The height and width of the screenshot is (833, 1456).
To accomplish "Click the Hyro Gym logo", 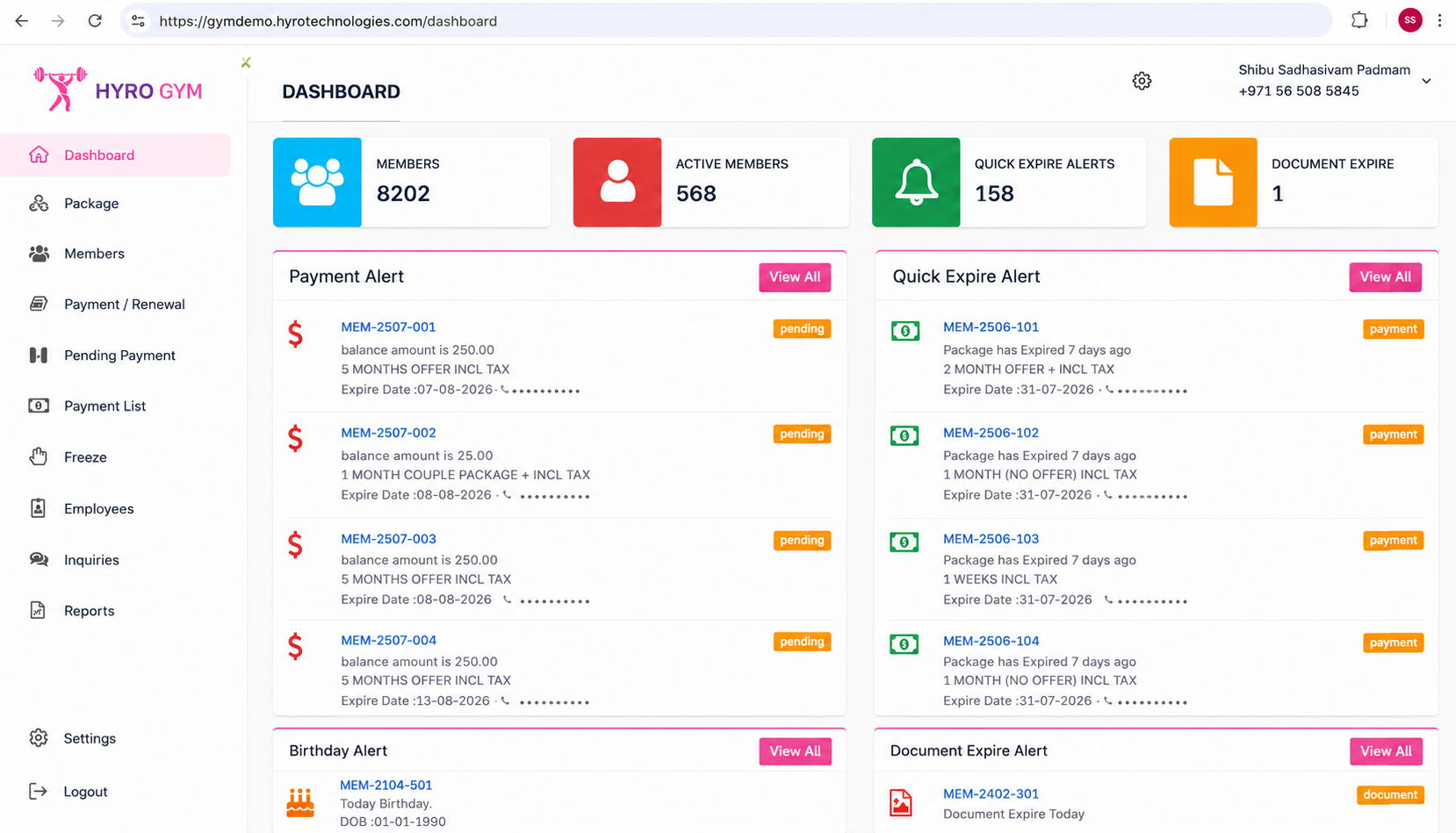I will pos(118,90).
